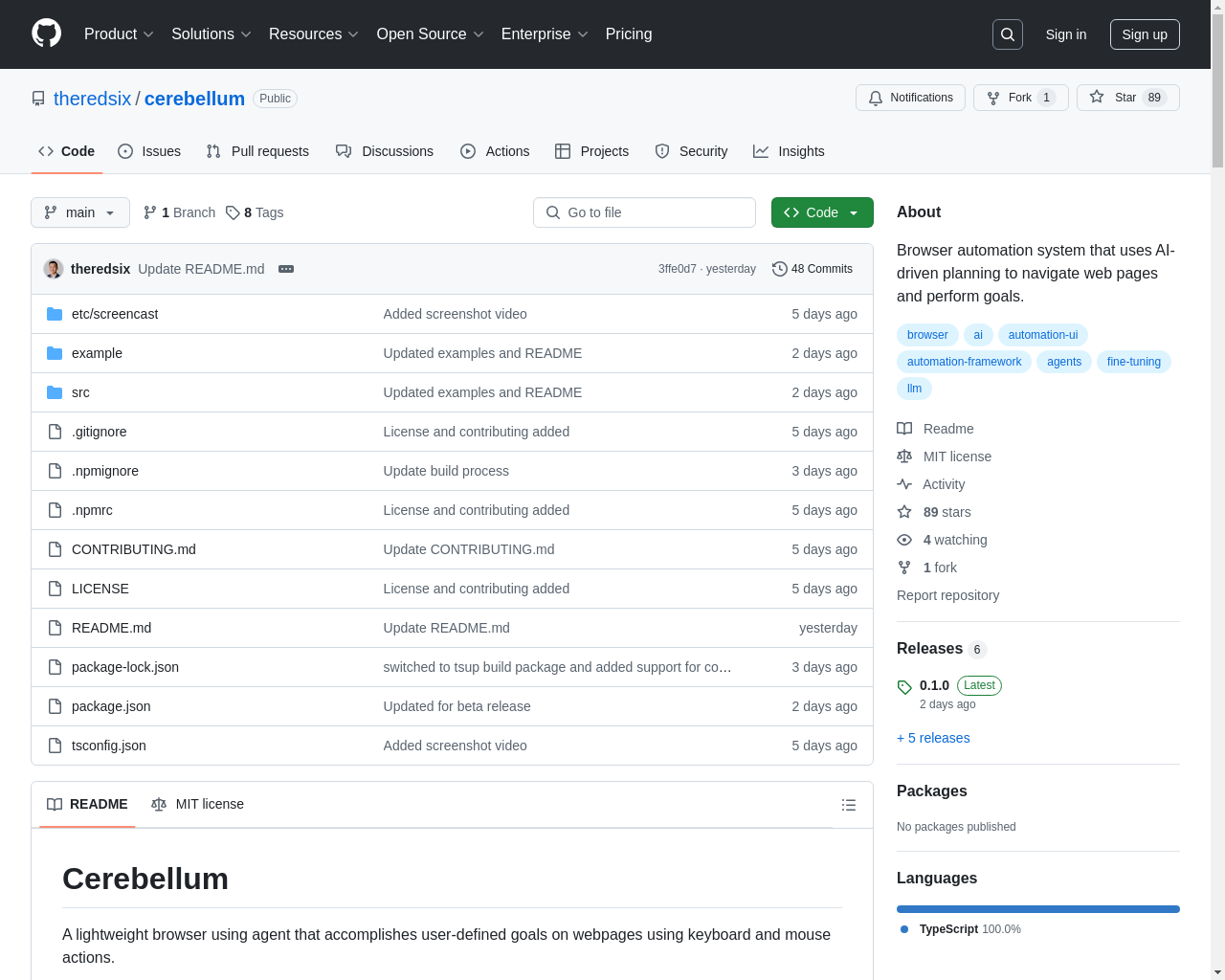The image size is (1225, 980).
Task: Switch to the Pull requests tab
Action: click(x=257, y=151)
